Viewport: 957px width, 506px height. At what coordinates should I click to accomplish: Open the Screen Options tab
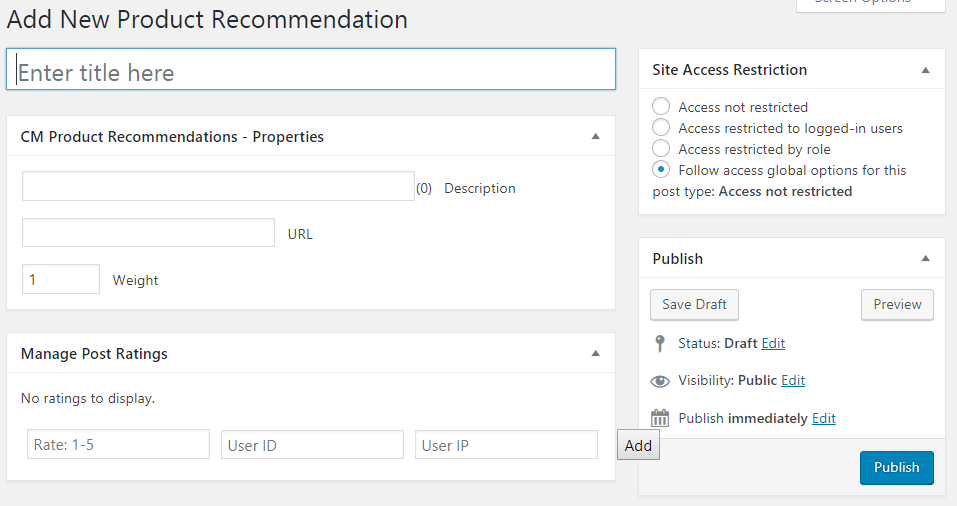870,3
